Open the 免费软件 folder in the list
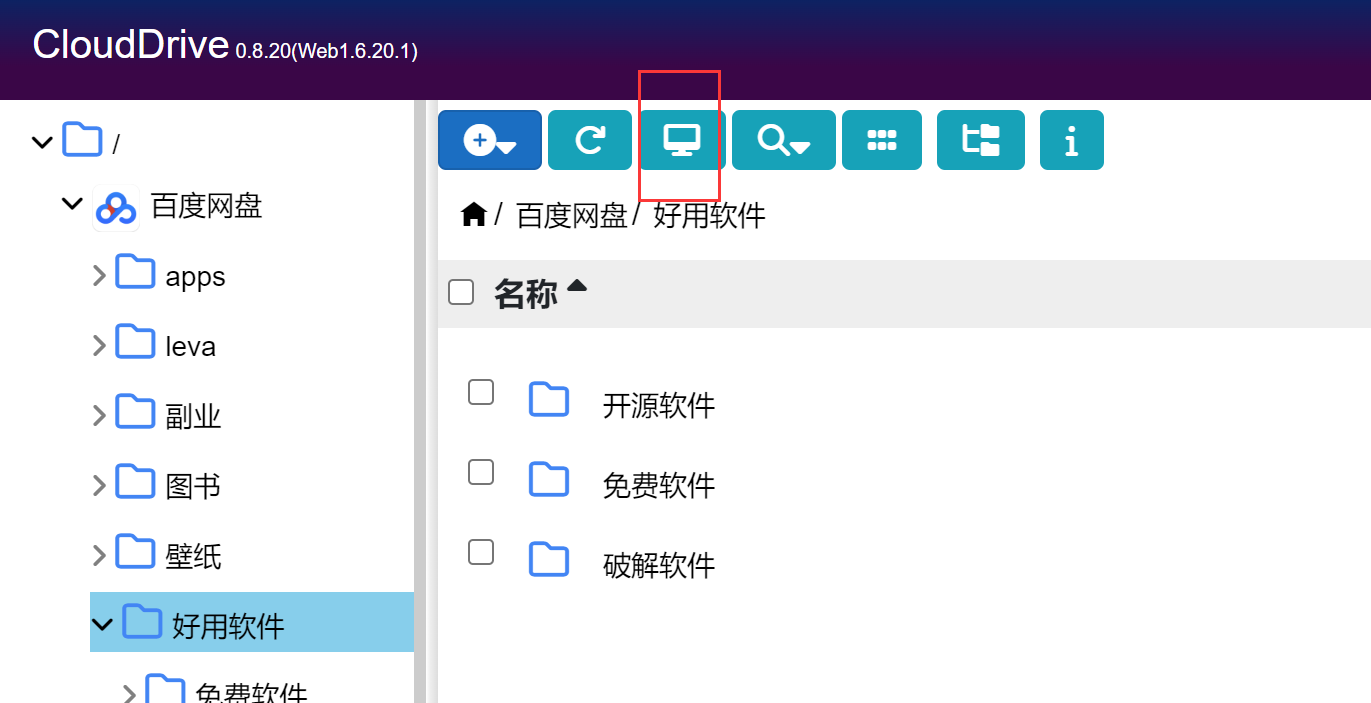The height and width of the screenshot is (703, 1371). 660,484
